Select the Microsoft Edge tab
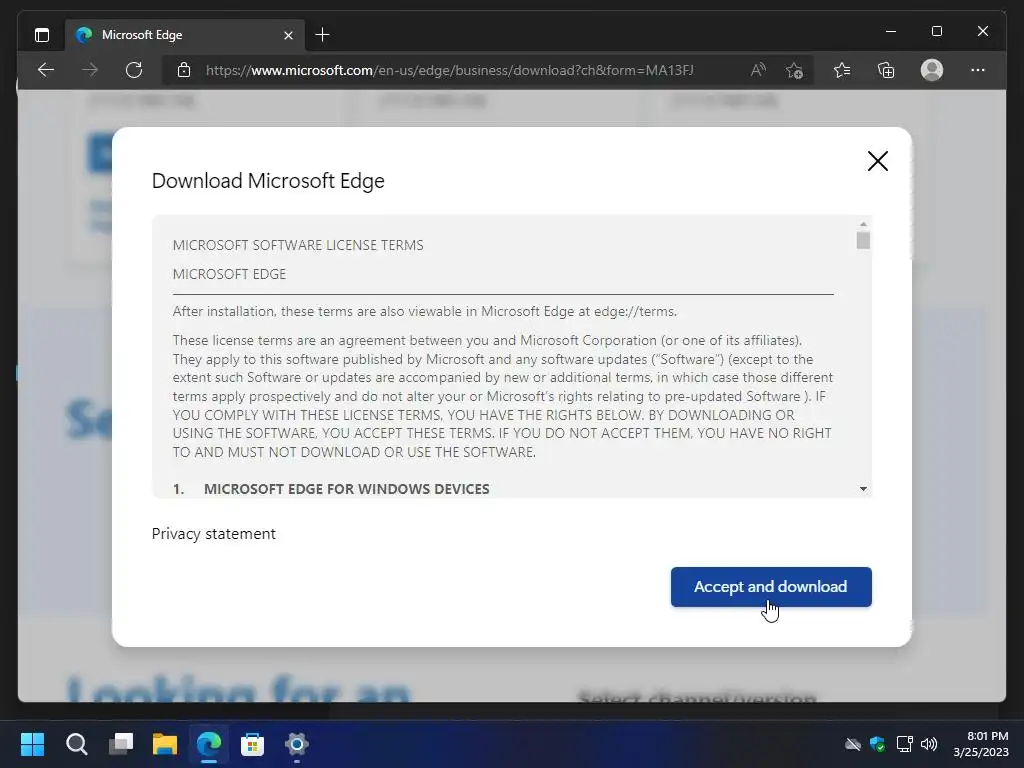This screenshot has height=768, width=1024. pos(184,35)
